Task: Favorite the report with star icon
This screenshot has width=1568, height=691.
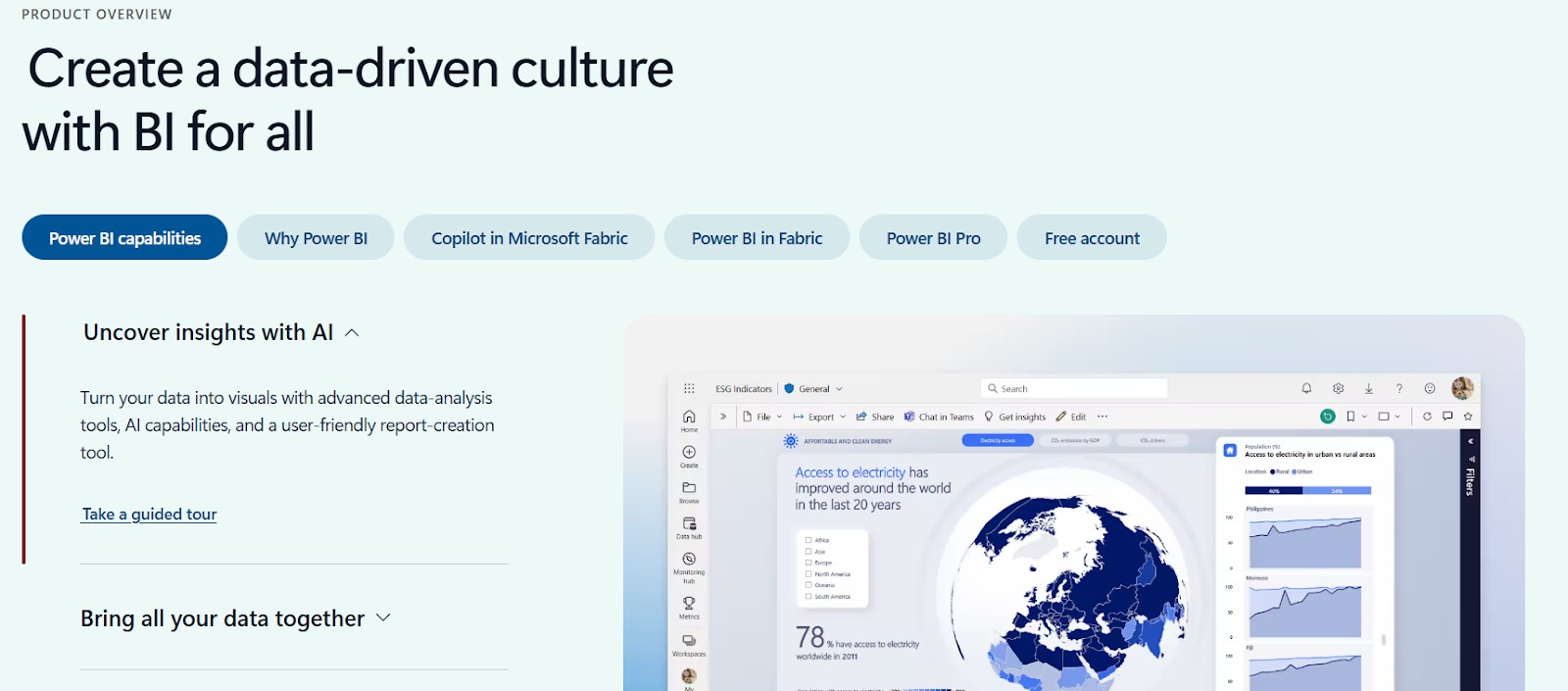Action: click(x=1468, y=417)
